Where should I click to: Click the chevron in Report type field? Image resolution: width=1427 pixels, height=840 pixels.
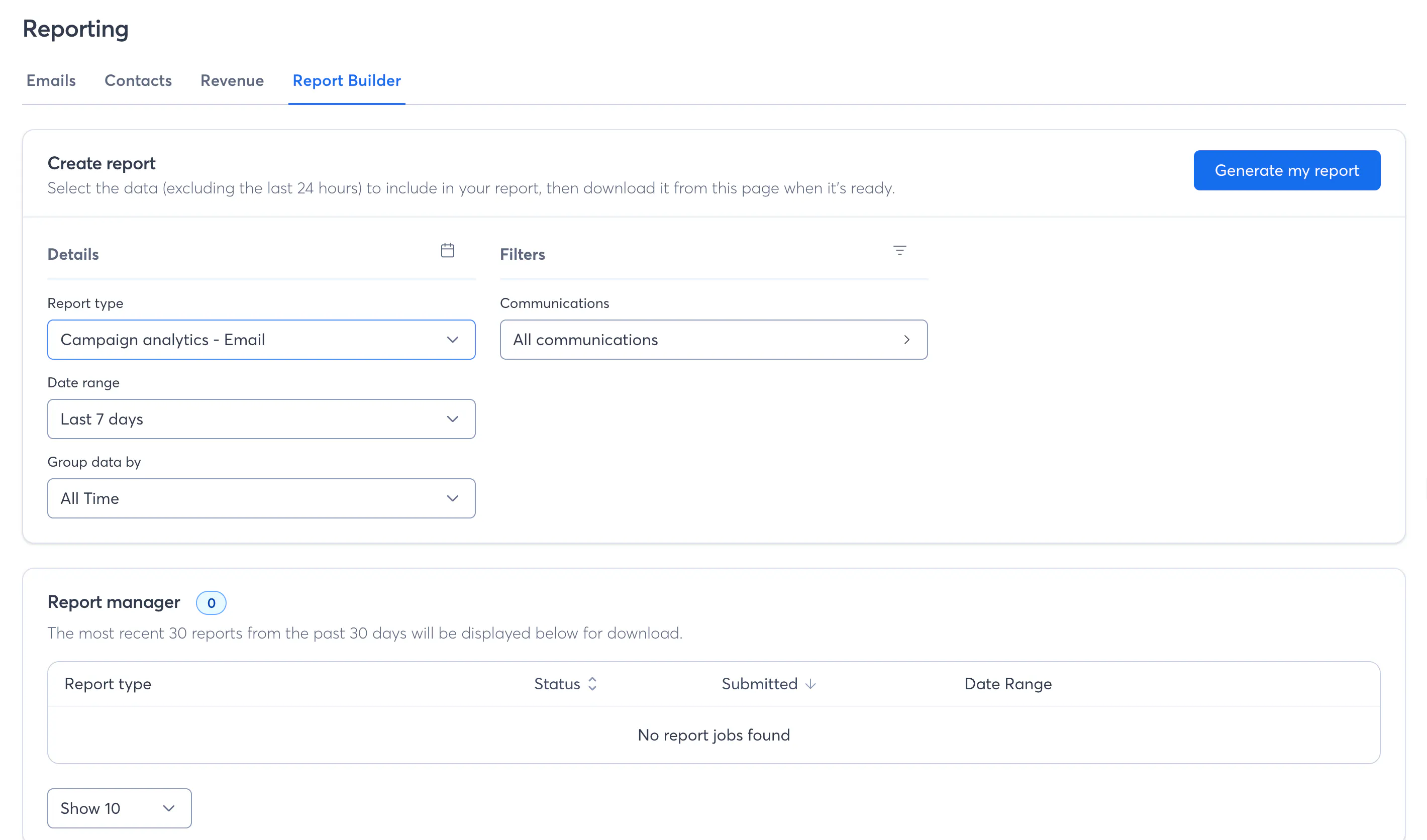coord(452,340)
